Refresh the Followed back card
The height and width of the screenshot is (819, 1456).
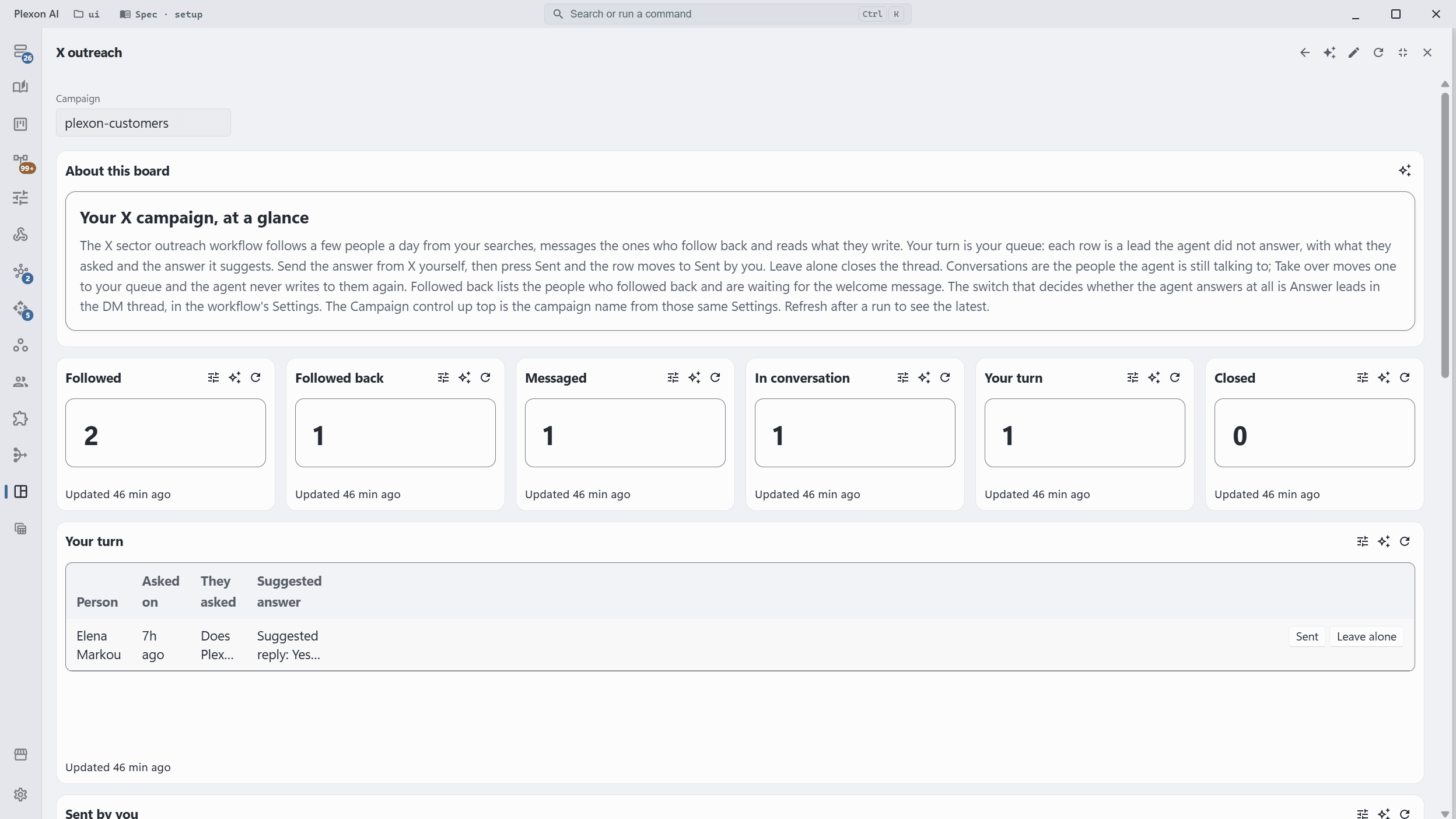pos(485,378)
